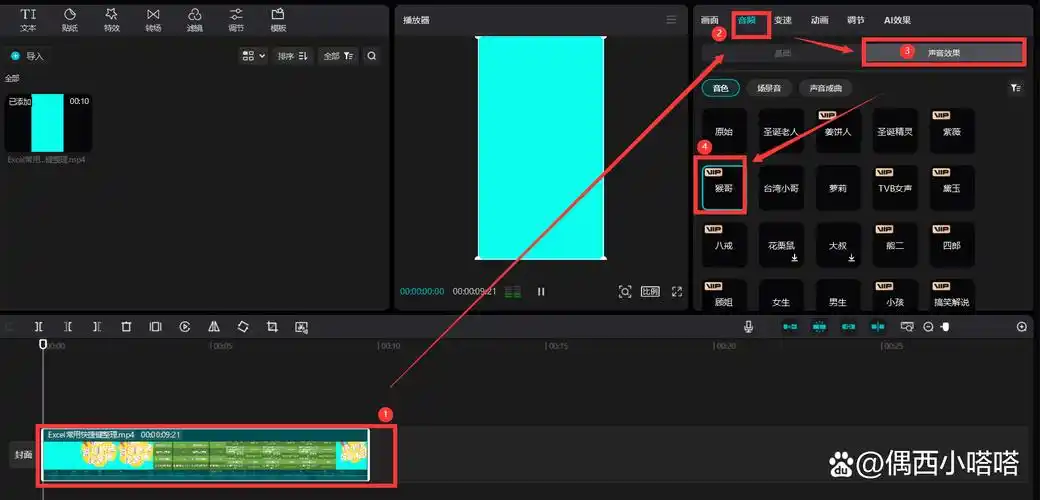Open the media view layout dropdown
The image size is (1040, 500).
[x=253, y=56]
